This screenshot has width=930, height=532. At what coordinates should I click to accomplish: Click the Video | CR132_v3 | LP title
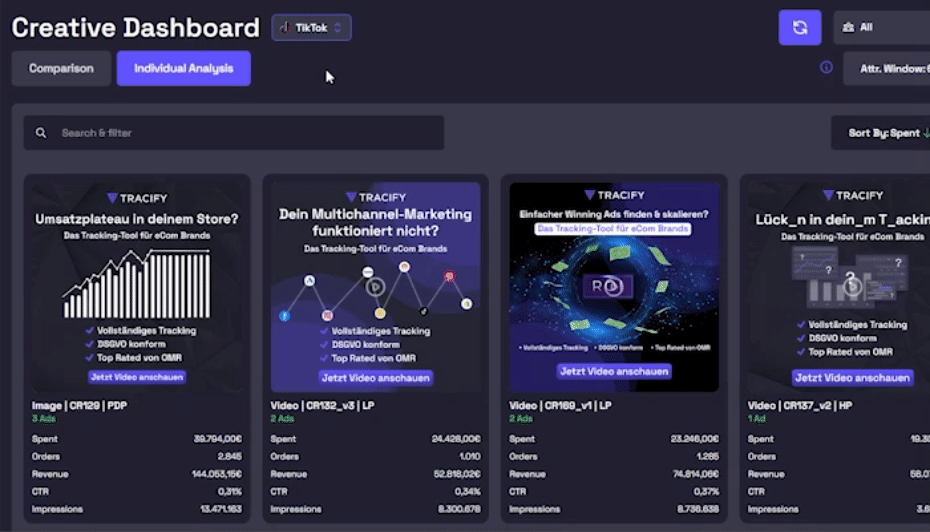[322, 406]
